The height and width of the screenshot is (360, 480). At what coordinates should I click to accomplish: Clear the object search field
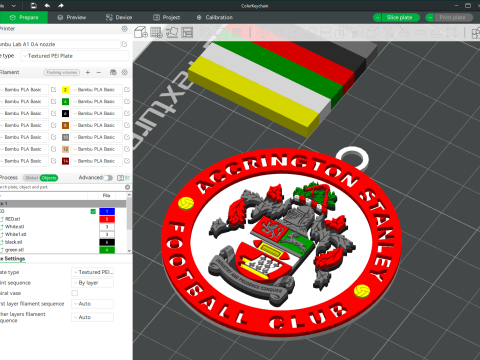tap(127, 187)
